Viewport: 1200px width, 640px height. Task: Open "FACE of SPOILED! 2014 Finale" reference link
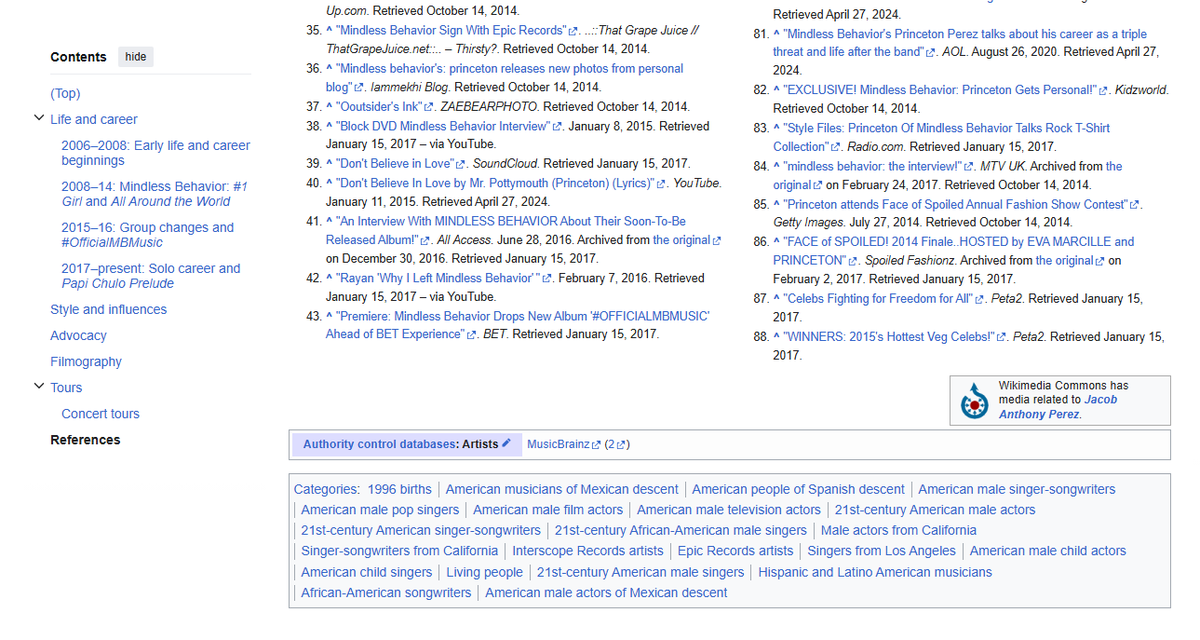coord(955,251)
